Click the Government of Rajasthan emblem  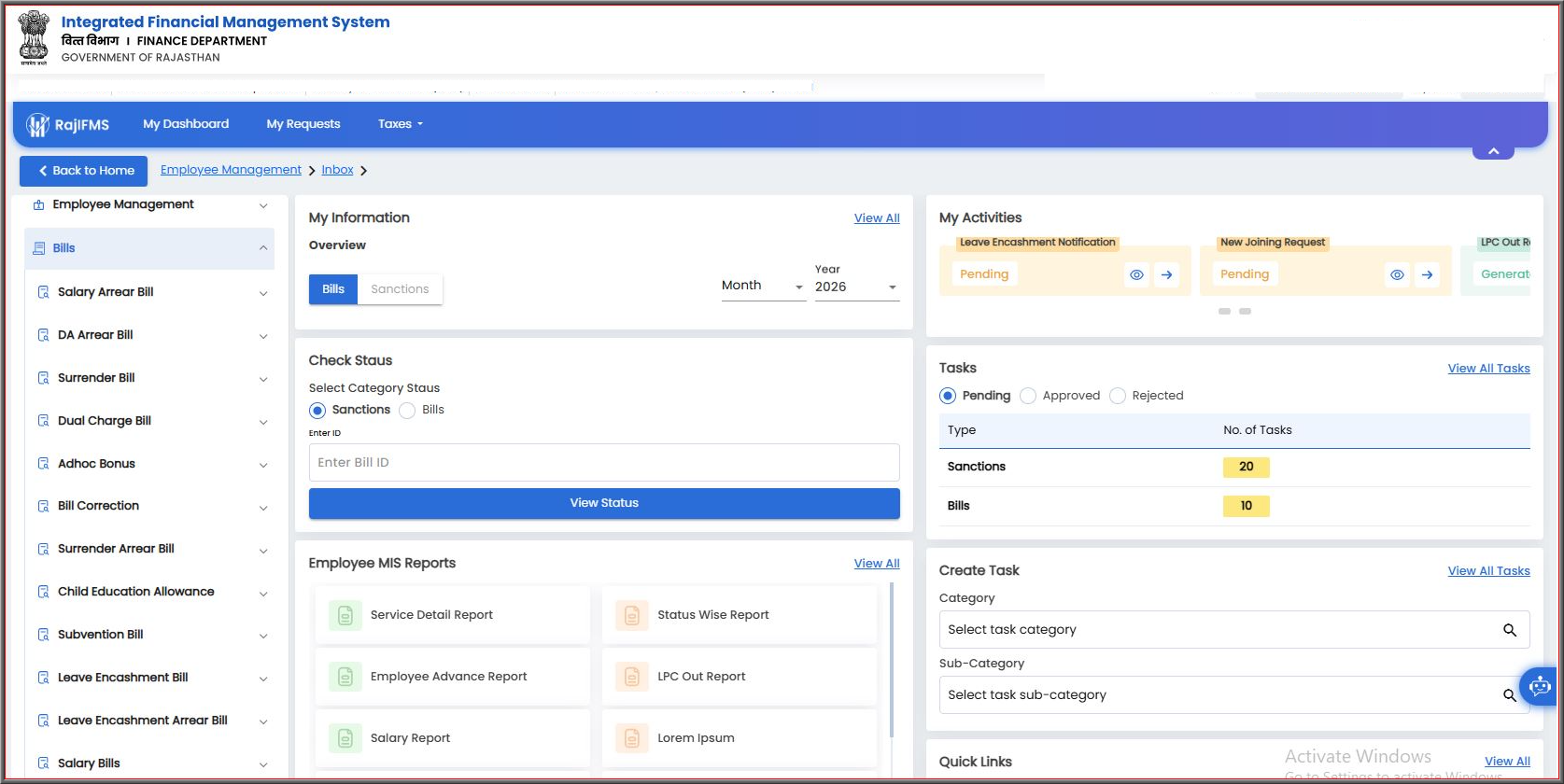pos(34,38)
